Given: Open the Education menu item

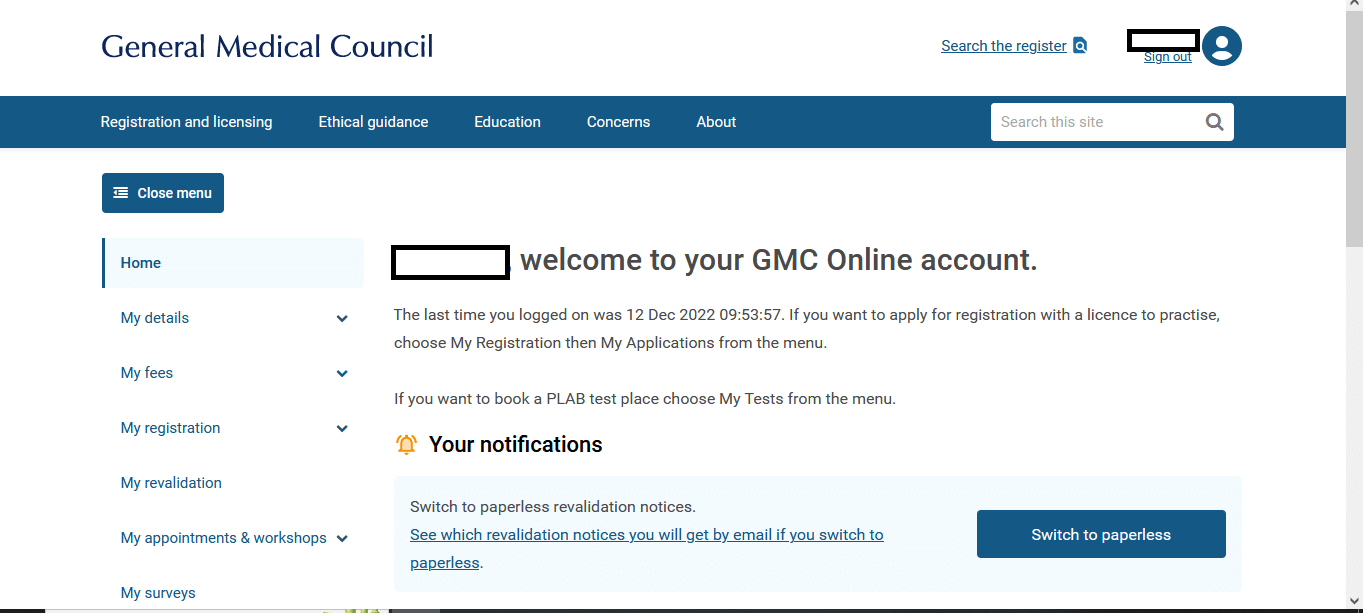Looking at the screenshot, I should [x=507, y=122].
